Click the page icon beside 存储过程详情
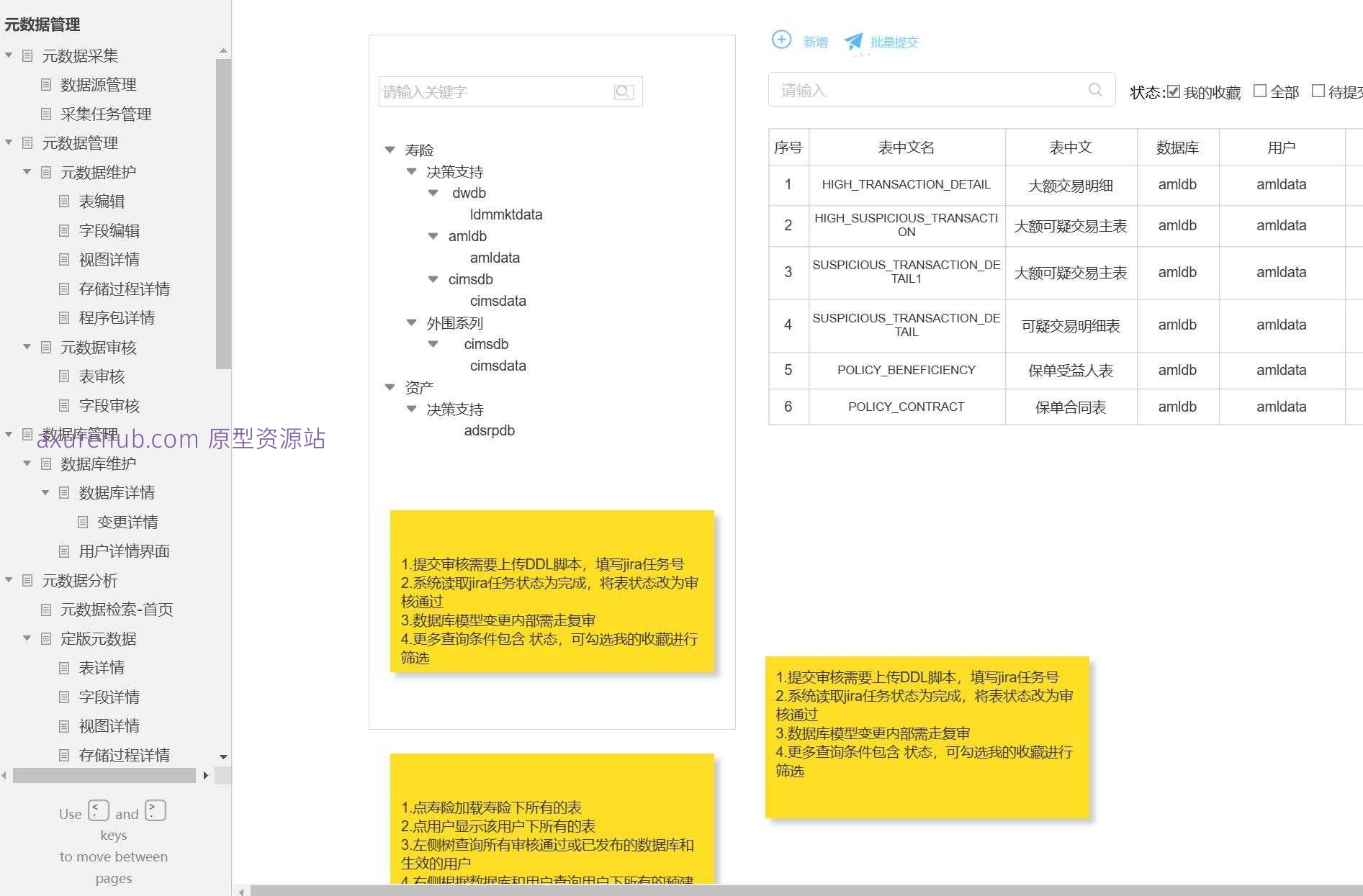The width and height of the screenshot is (1363, 896). [x=64, y=289]
